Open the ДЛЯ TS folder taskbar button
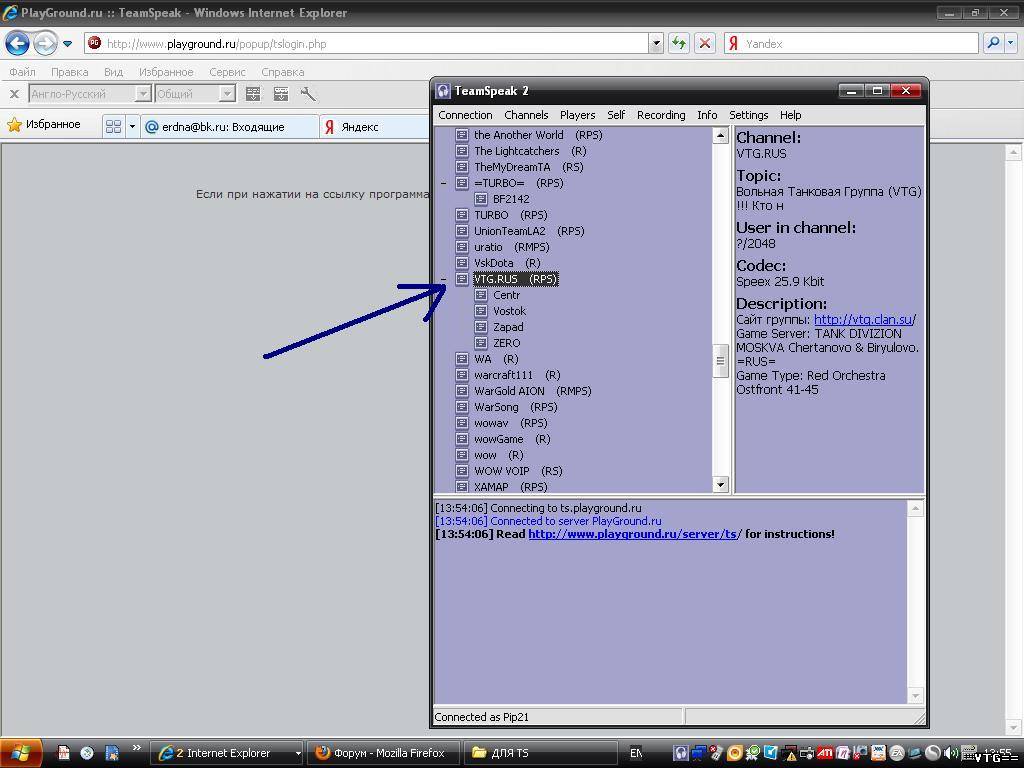Screen dimensions: 1024x768 tap(541, 753)
